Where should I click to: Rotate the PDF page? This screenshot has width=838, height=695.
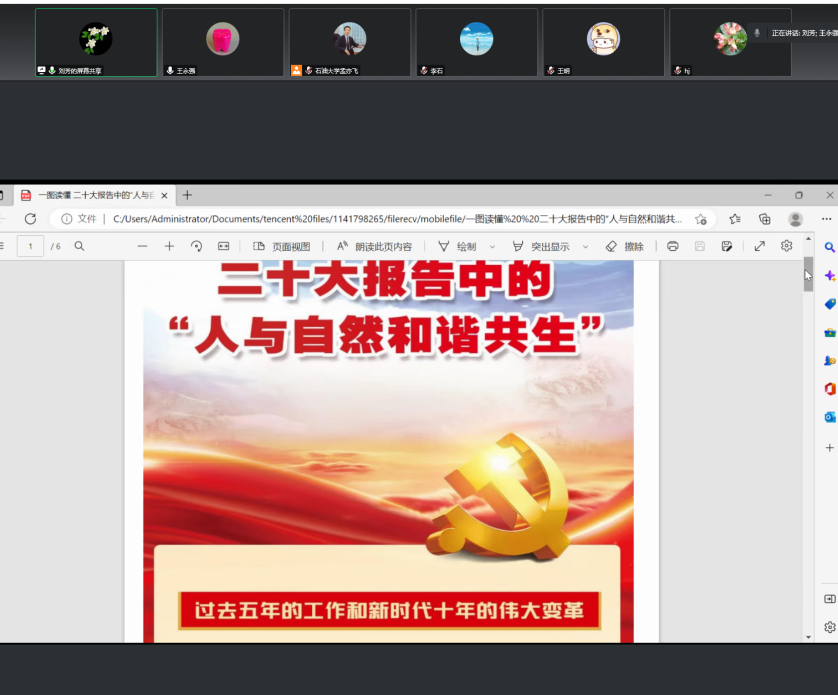(x=196, y=246)
